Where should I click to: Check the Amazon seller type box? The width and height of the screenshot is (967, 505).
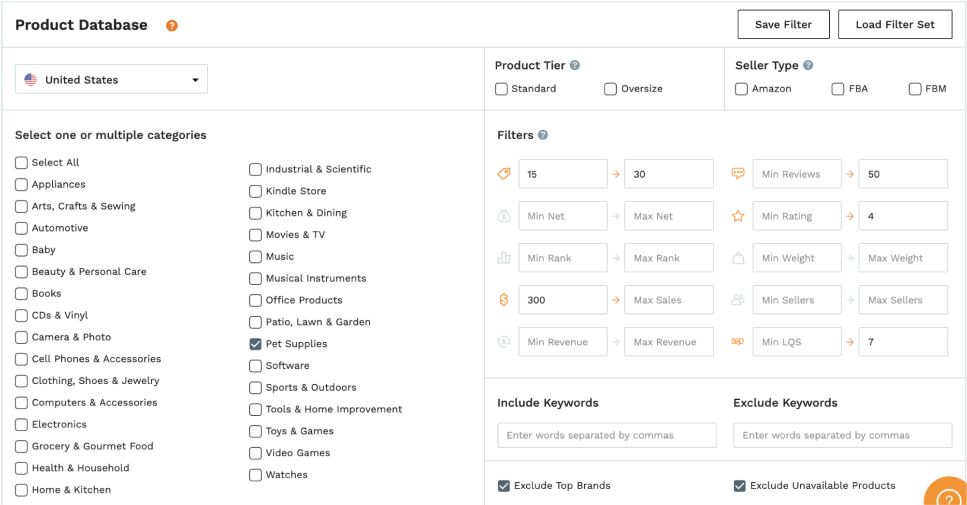741,89
